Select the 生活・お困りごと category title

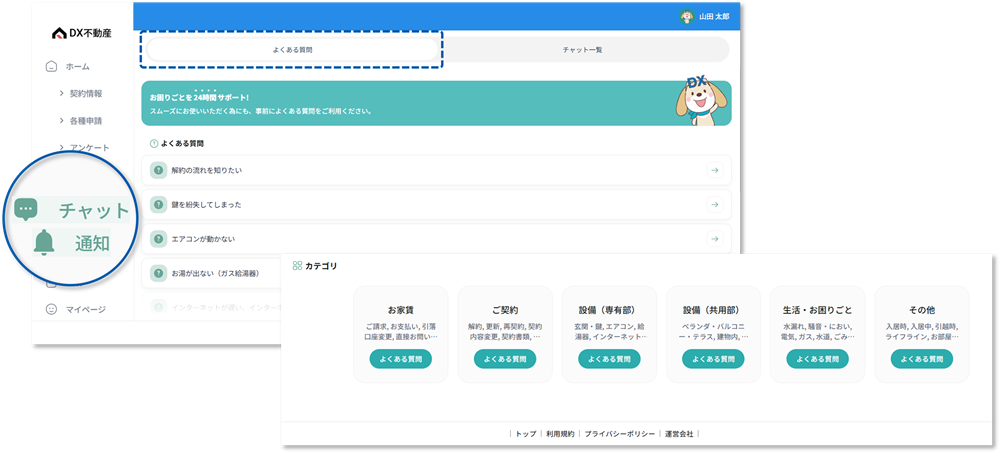click(818, 310)
